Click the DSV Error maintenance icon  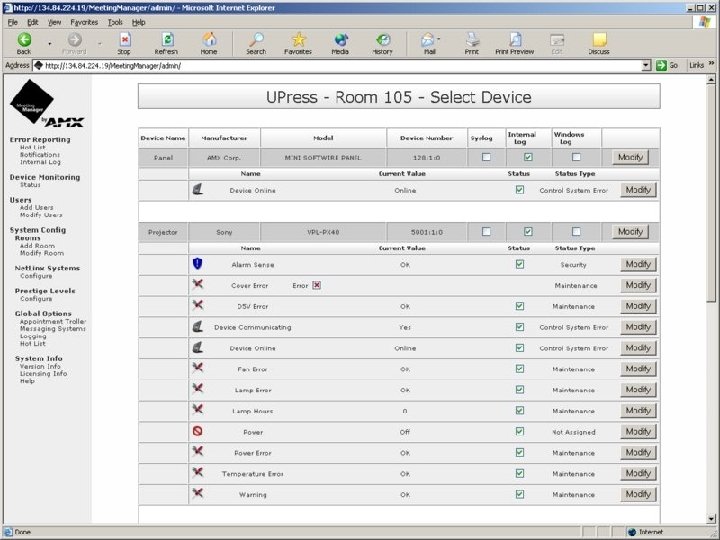(x=197, y=305)
